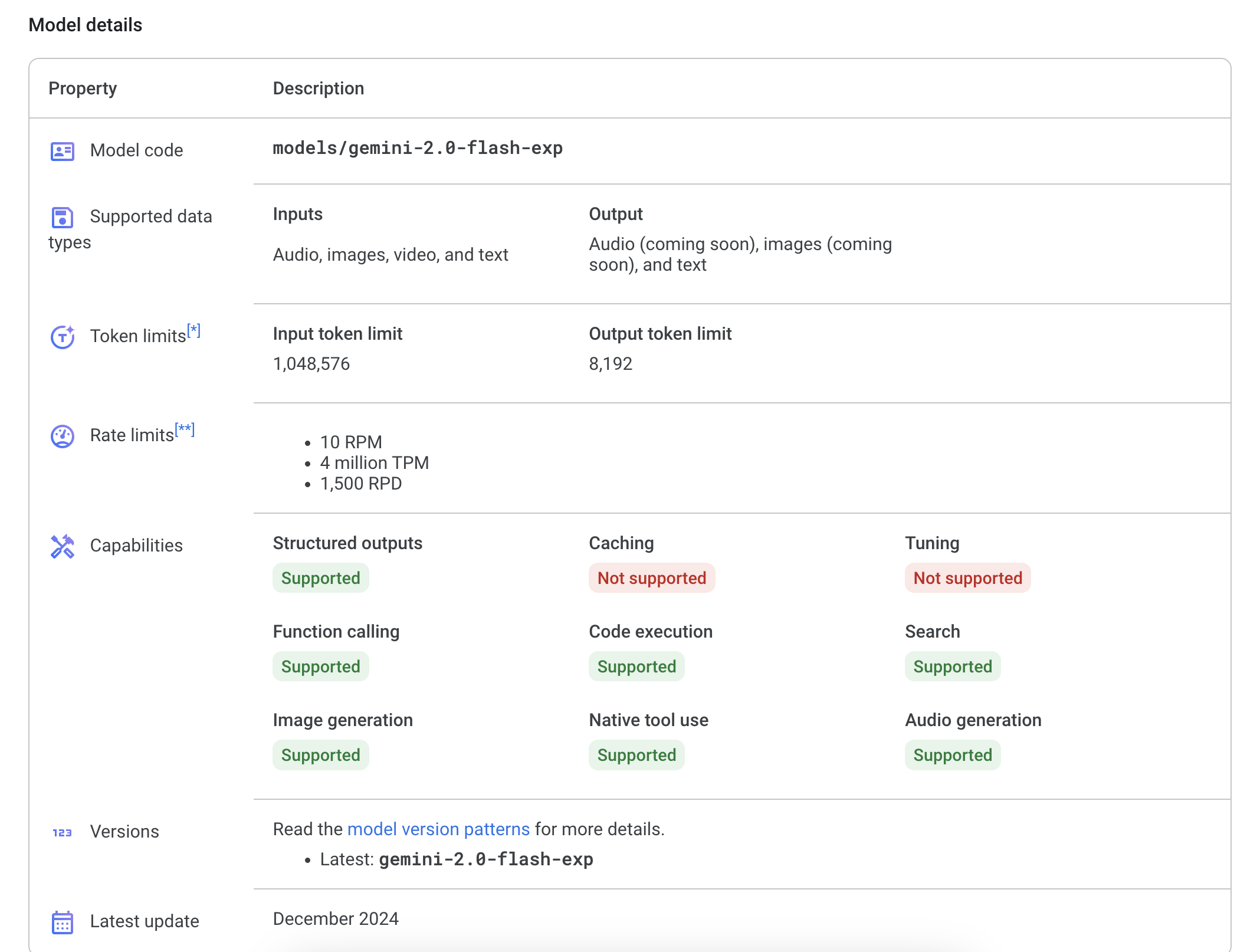1247x952 pixels.
Task: Click the Latest update calendar icon
Action: (62, 922)
